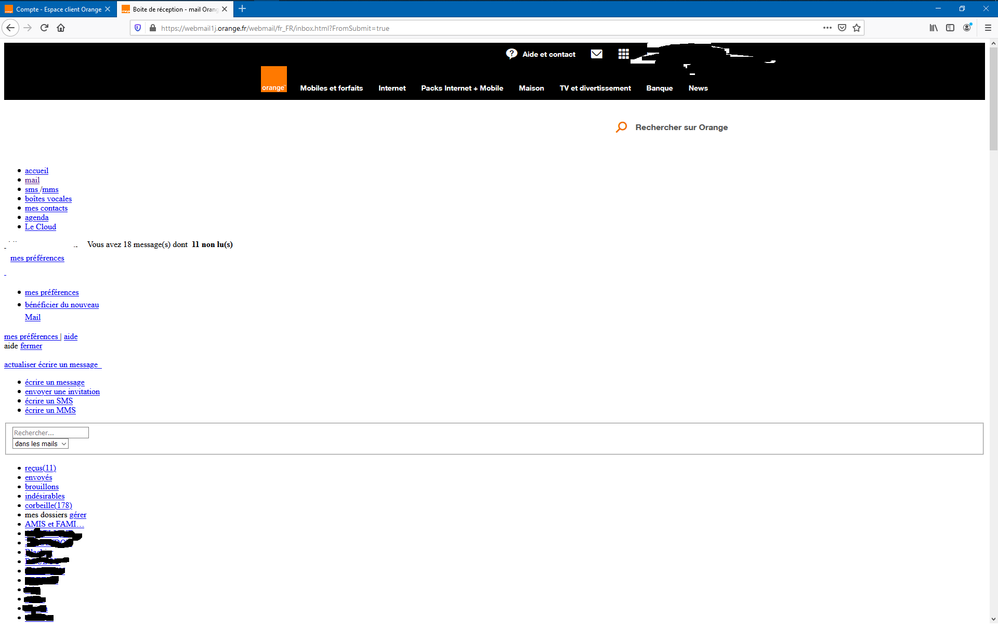This screenshot has width=998, height=624.
Task: Open the page actions three-dot menu
Action: pos(827,28)
